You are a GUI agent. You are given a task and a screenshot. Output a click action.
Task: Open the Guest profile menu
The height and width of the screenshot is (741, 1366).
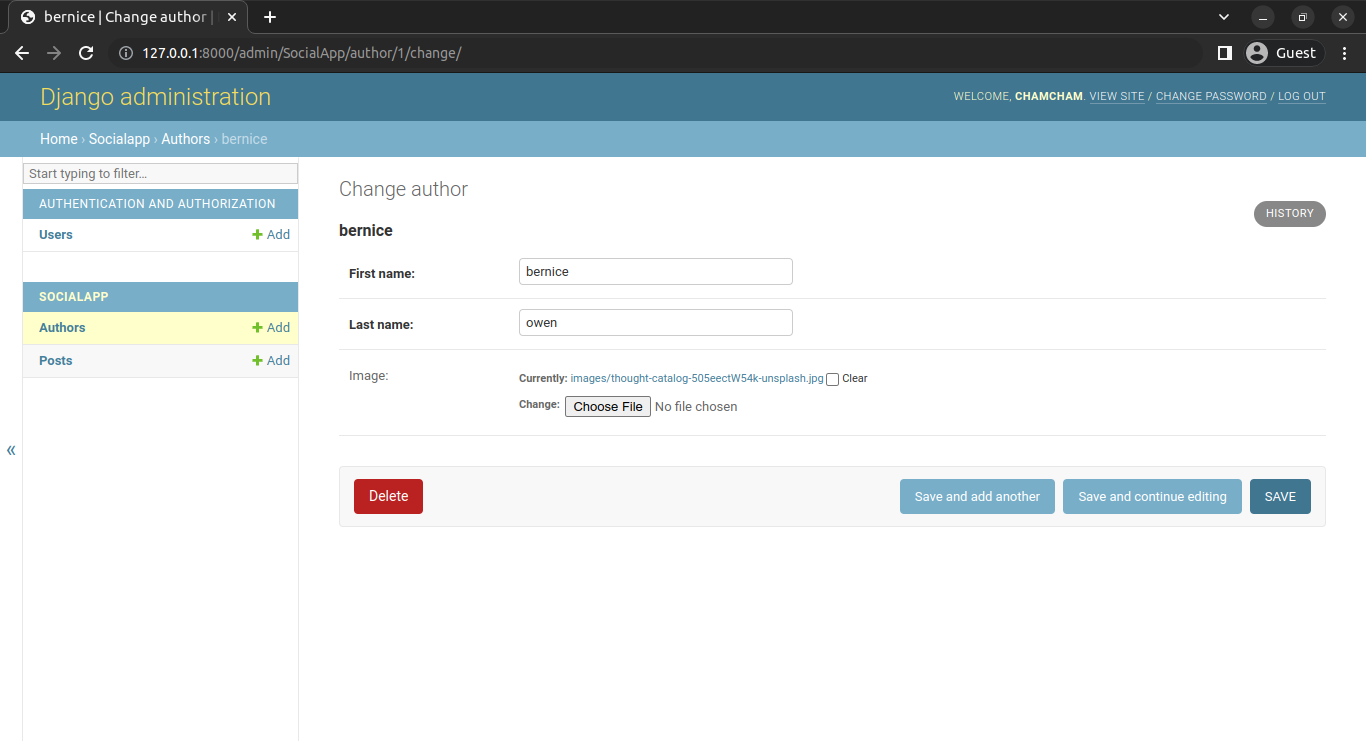pos(1284,53)
